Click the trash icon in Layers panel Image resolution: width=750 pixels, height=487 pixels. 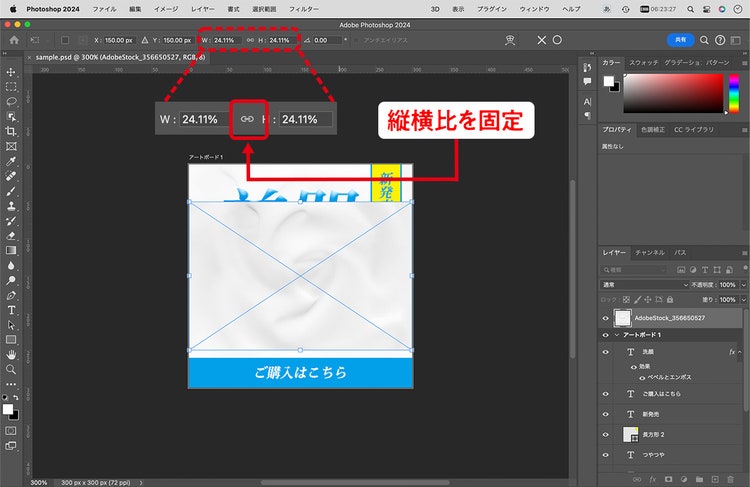click(730, 479)
